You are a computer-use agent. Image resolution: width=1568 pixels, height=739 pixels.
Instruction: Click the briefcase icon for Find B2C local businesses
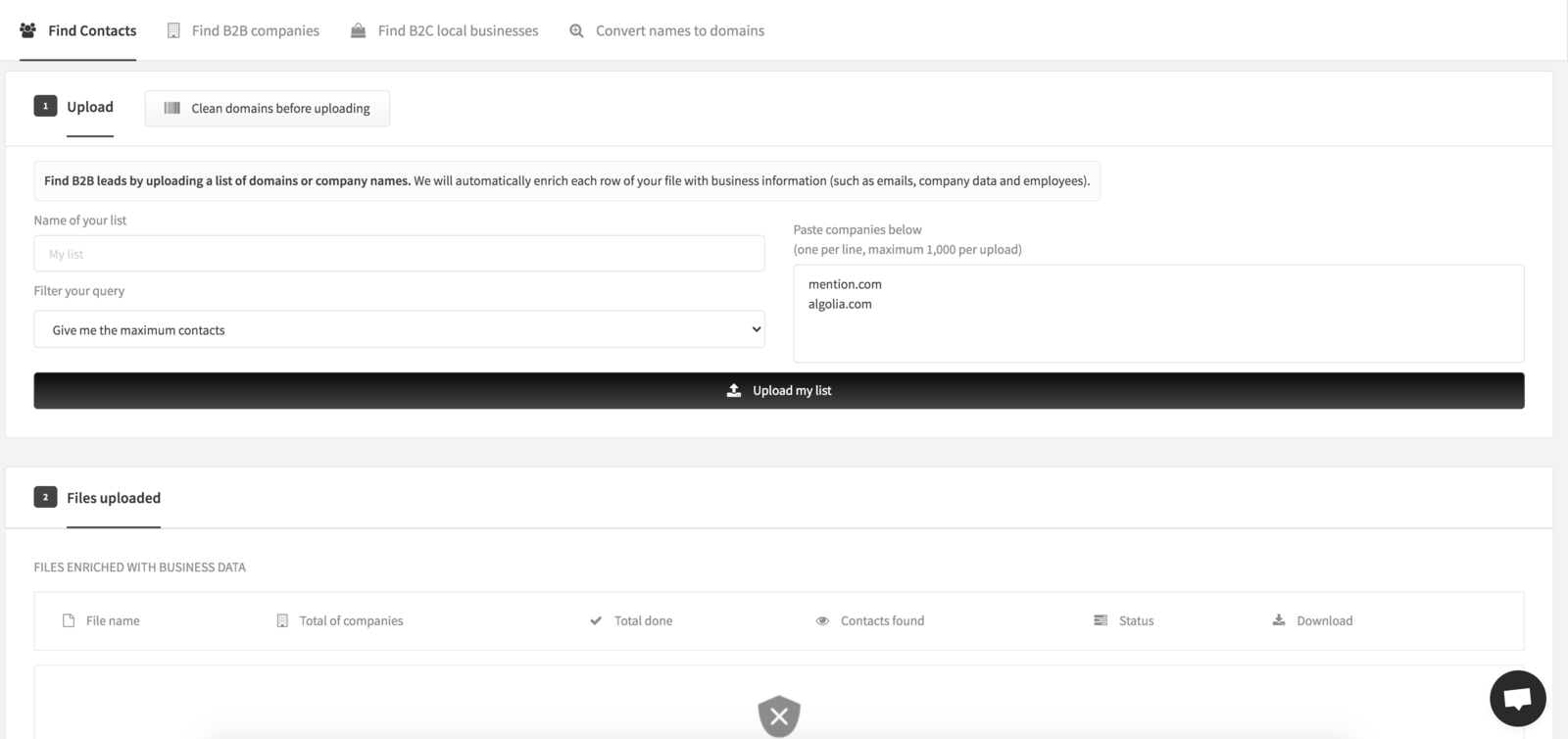click(x=359, y=29)
